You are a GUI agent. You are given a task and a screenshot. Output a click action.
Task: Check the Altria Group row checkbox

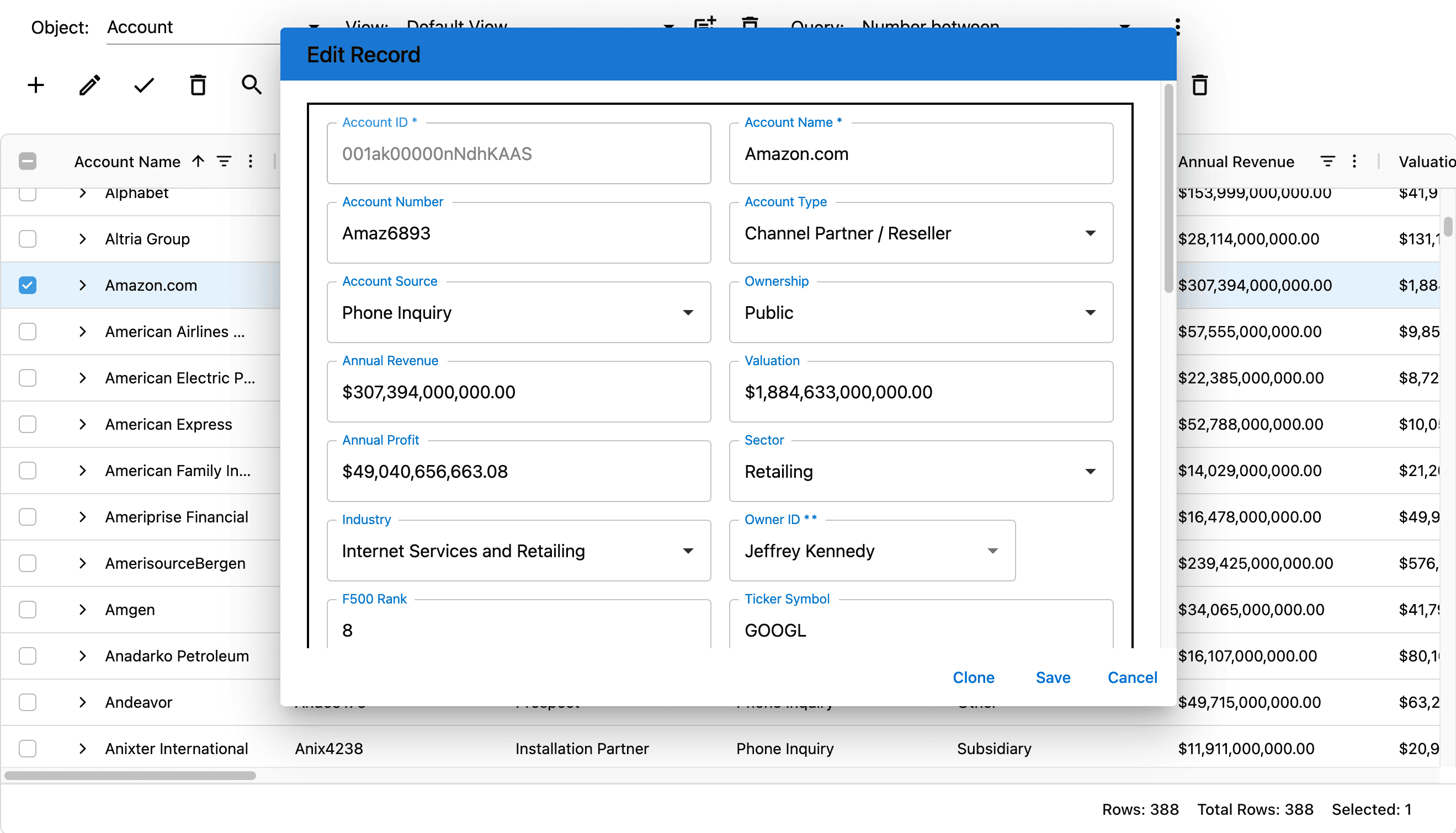click(x=28, y=238)
